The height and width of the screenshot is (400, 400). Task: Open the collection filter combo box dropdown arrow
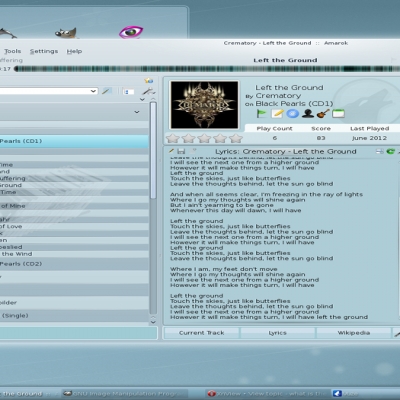(x=93, y=91)
